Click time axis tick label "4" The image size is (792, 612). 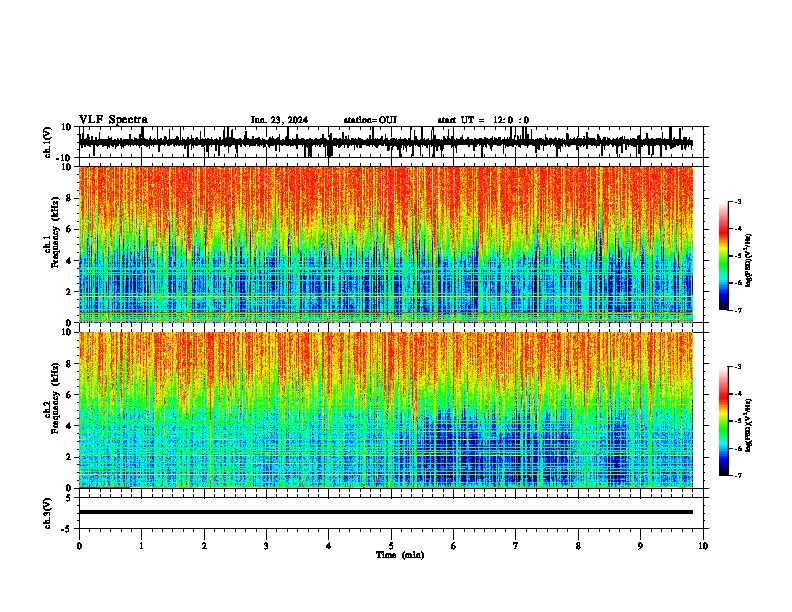click(329, 546)
